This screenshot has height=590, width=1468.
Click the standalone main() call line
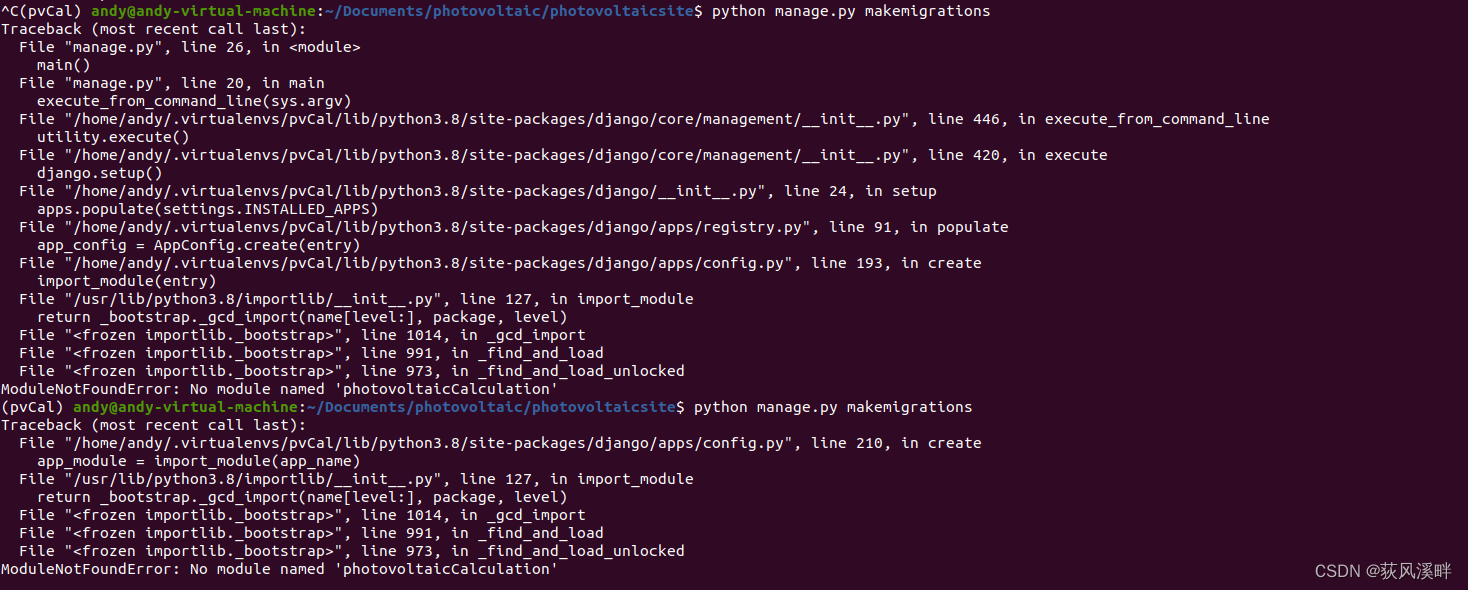coord(63,65)
